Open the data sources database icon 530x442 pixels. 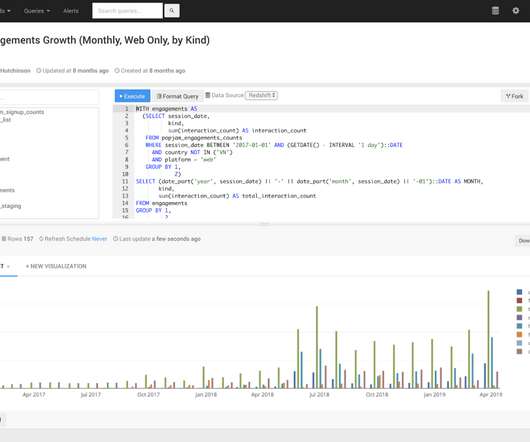[495, 11]
